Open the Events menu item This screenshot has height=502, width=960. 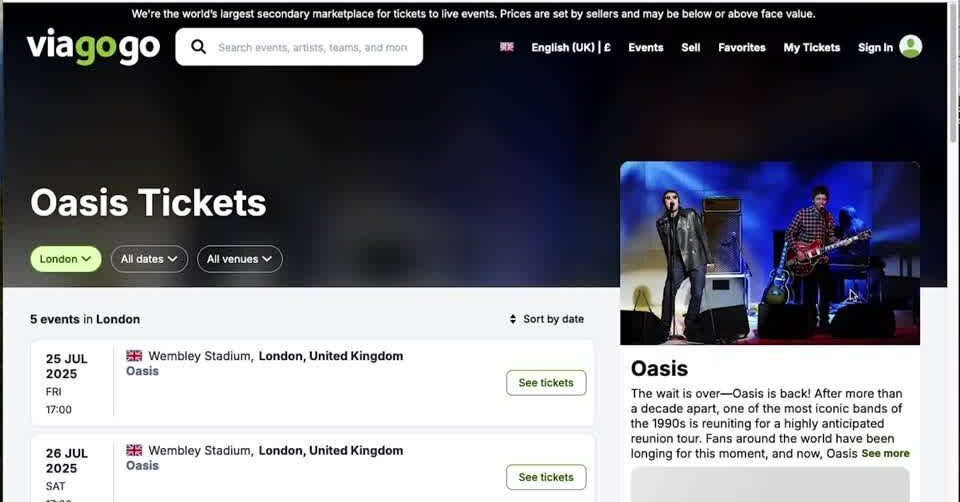(645, 47)
